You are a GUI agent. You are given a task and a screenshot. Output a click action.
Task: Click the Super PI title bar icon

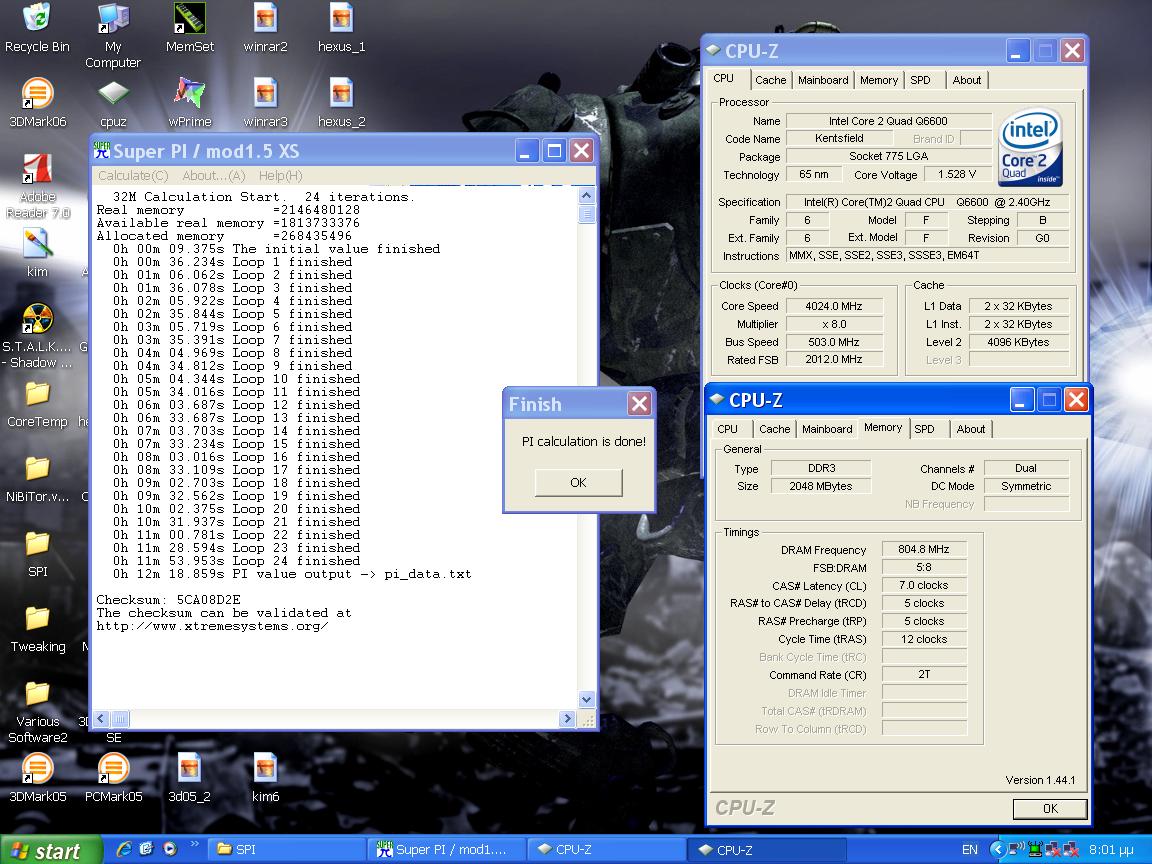(101, 151)
